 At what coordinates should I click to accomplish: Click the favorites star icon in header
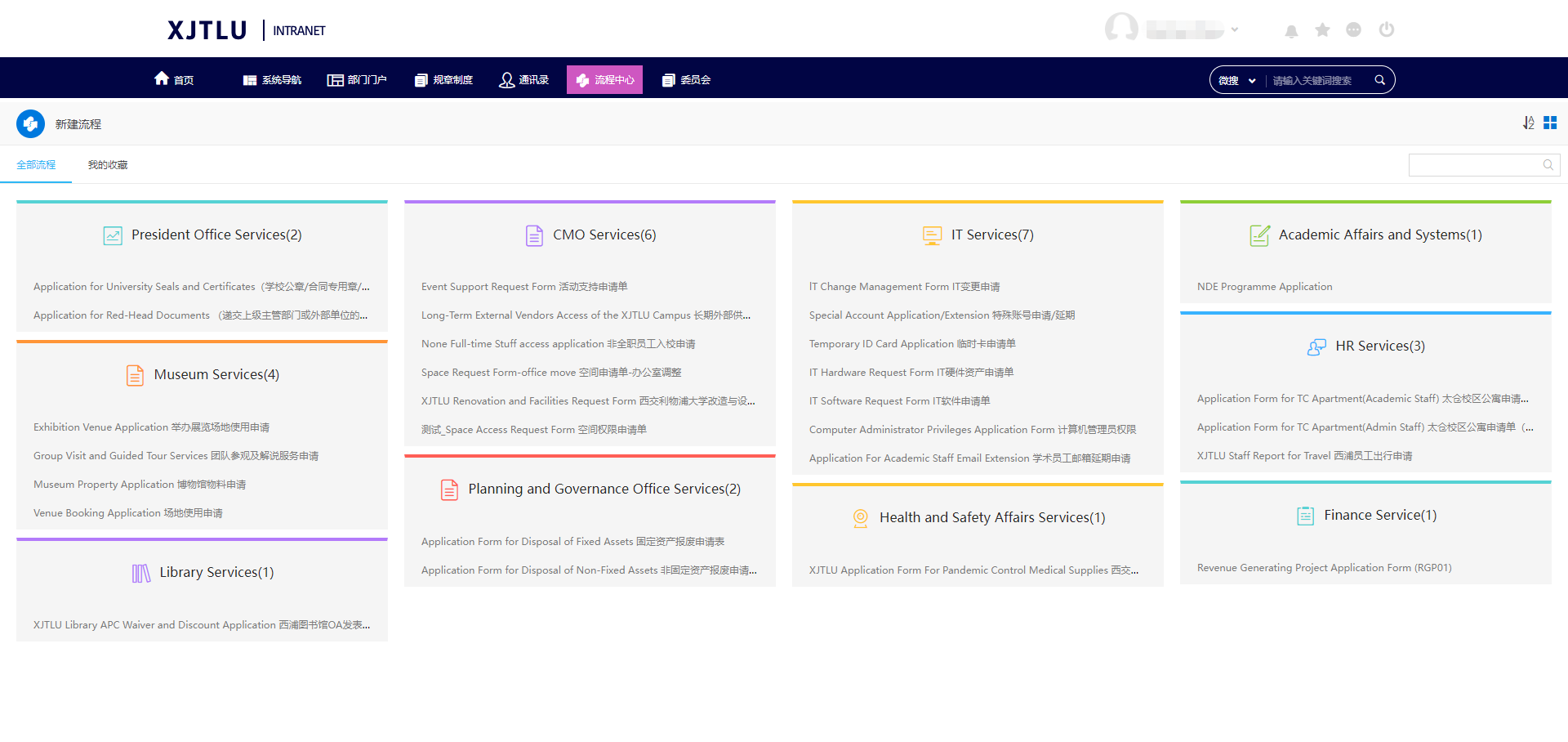(x=1322, y=30)
